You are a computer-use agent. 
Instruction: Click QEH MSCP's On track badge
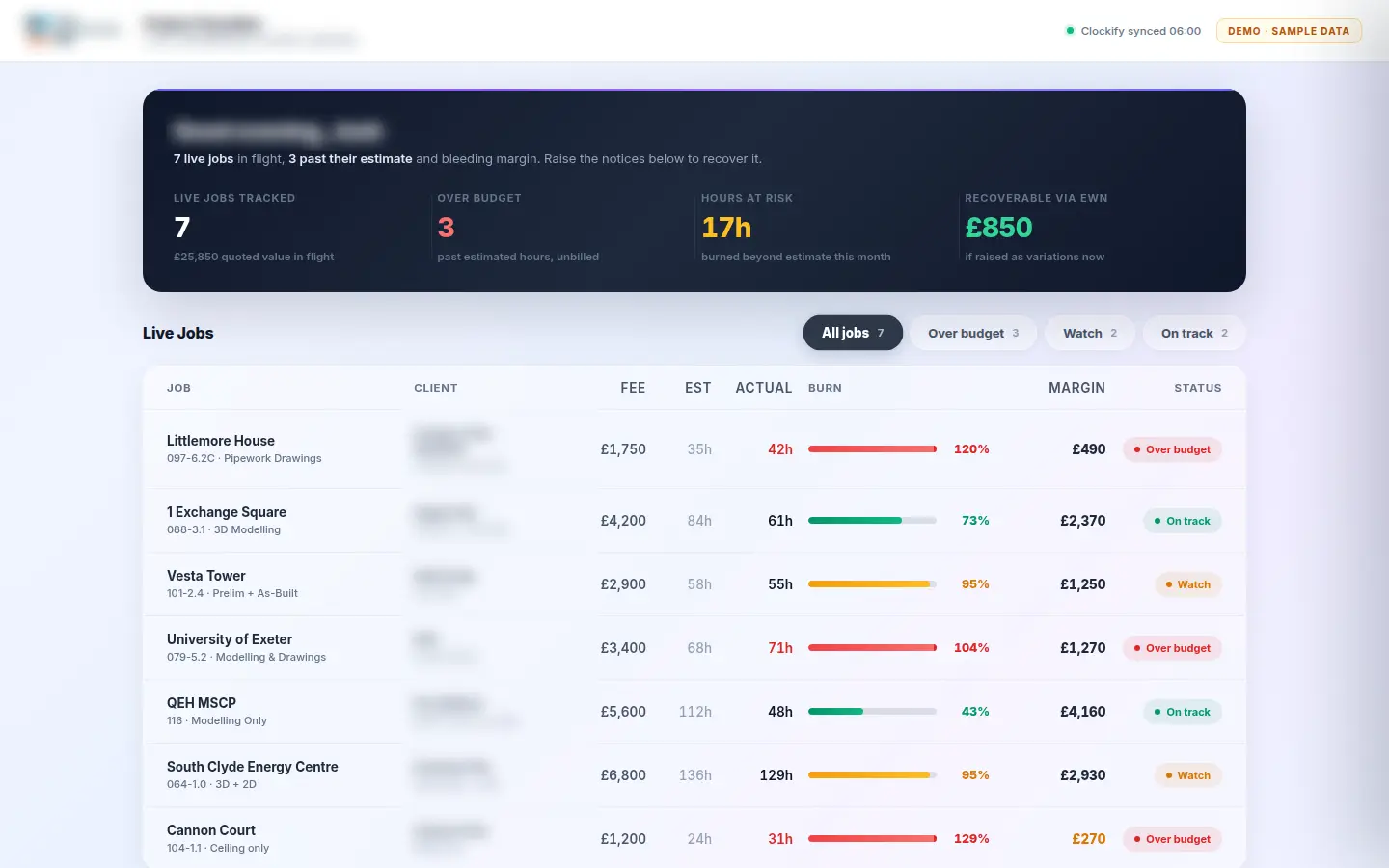point(1183,712)
